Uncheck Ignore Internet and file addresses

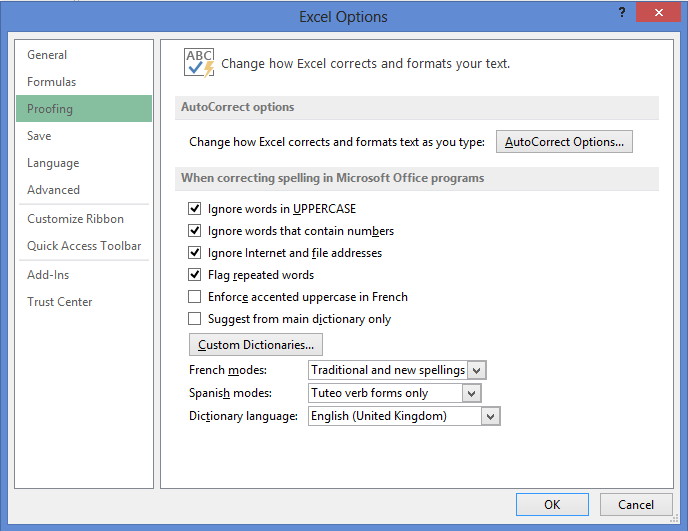point(194,252)
